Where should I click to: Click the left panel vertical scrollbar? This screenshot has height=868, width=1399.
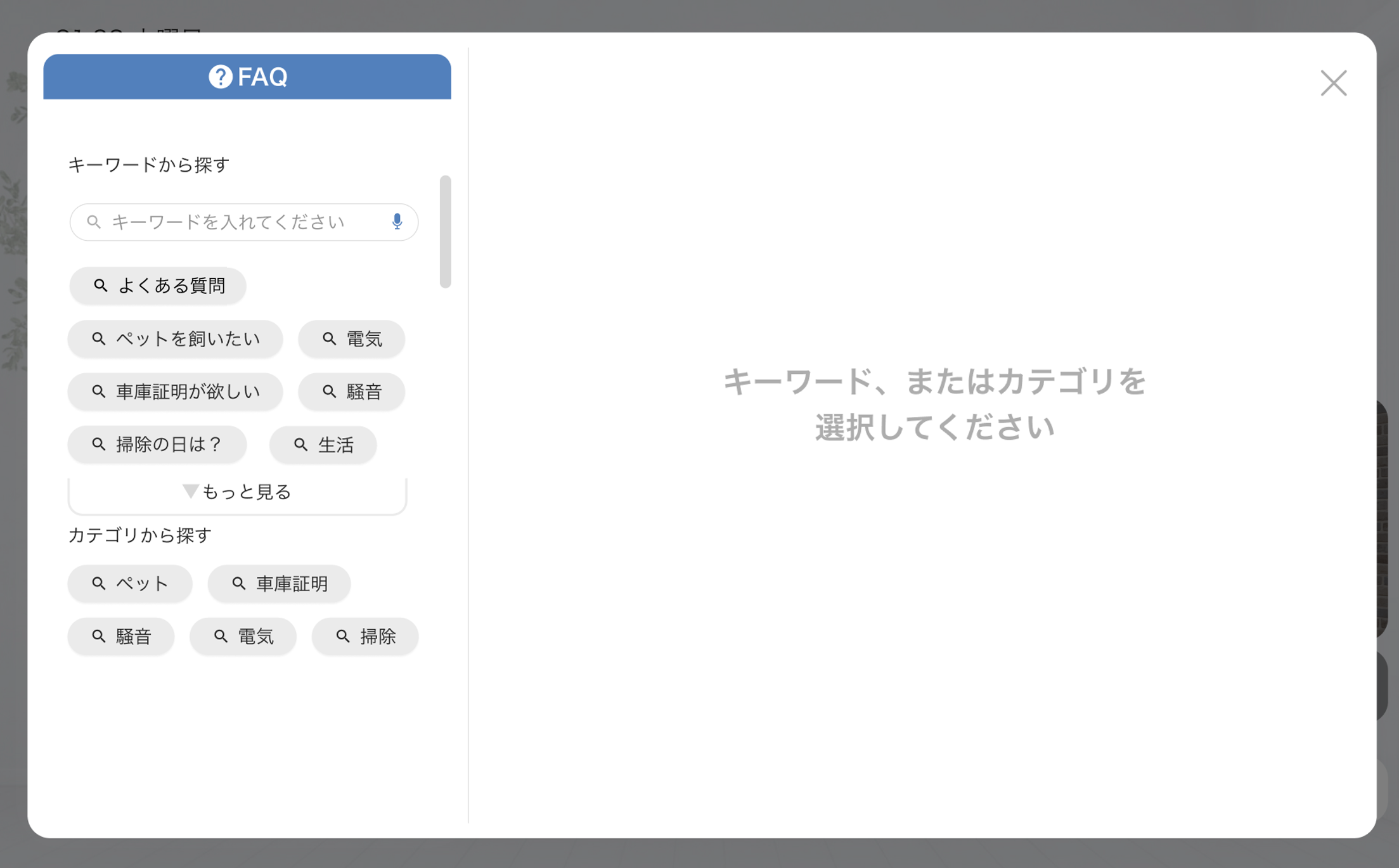(x=445, y=232)
